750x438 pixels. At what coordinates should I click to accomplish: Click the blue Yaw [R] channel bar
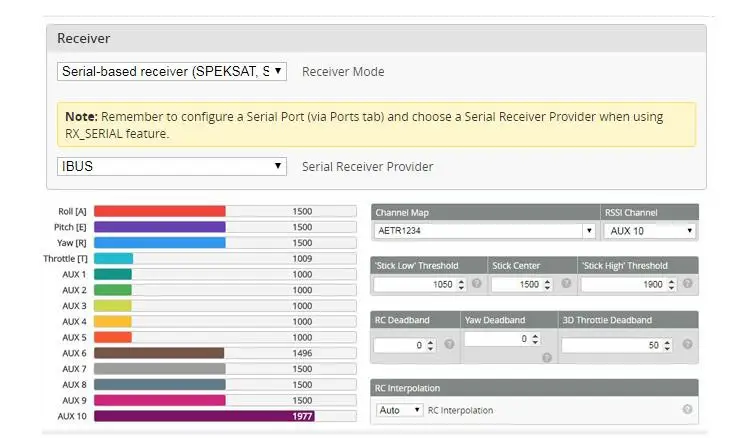pos(160,243)
